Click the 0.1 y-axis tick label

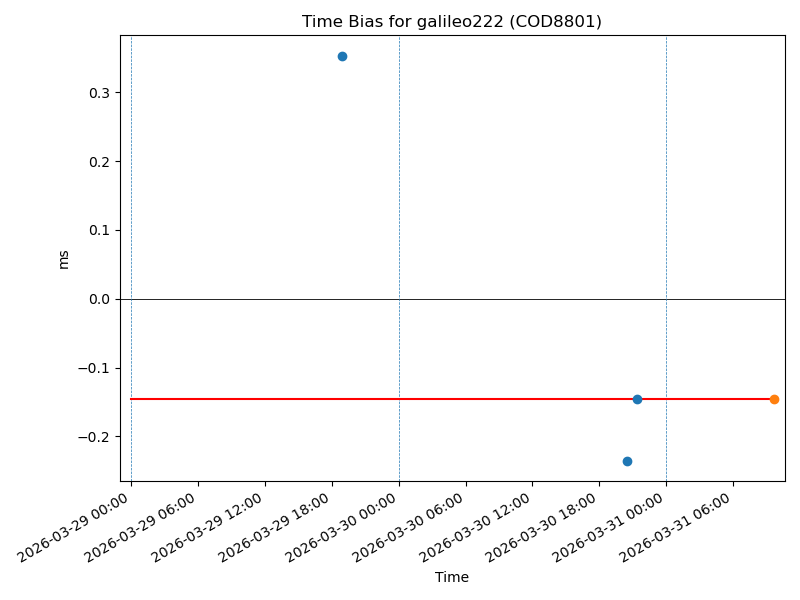coord(98,230)
